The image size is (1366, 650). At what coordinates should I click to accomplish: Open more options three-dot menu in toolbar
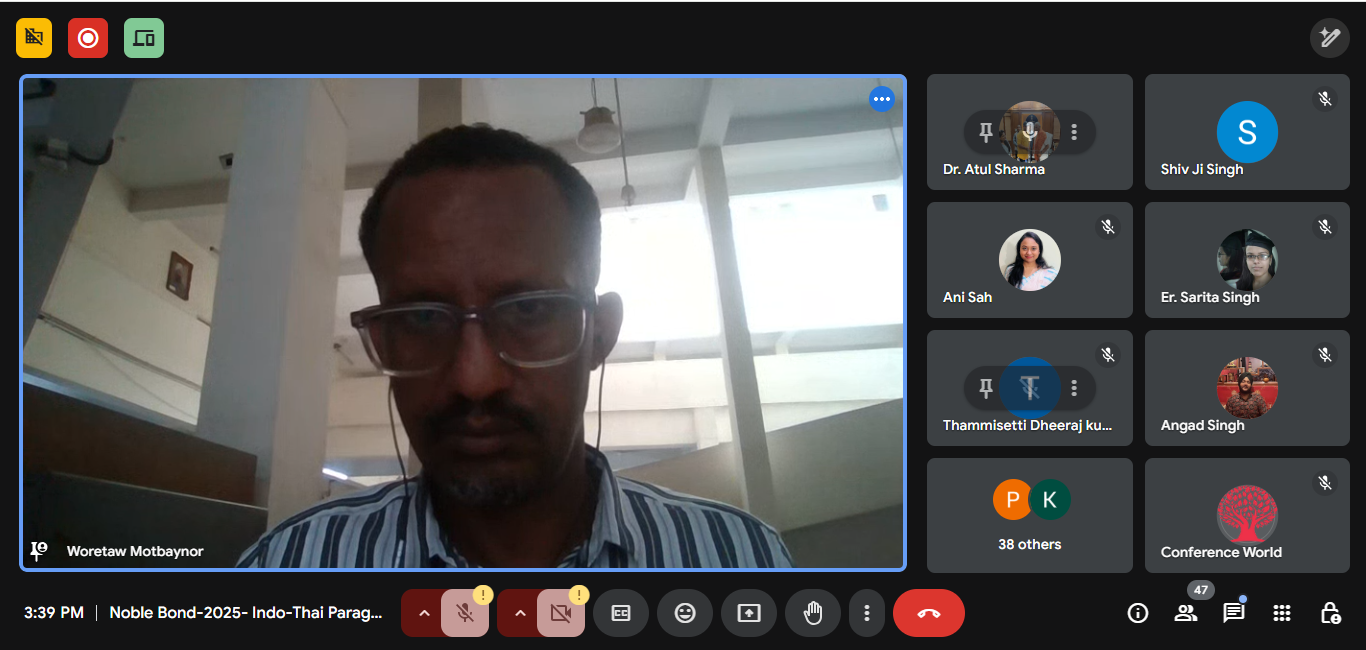pos(867,613)
